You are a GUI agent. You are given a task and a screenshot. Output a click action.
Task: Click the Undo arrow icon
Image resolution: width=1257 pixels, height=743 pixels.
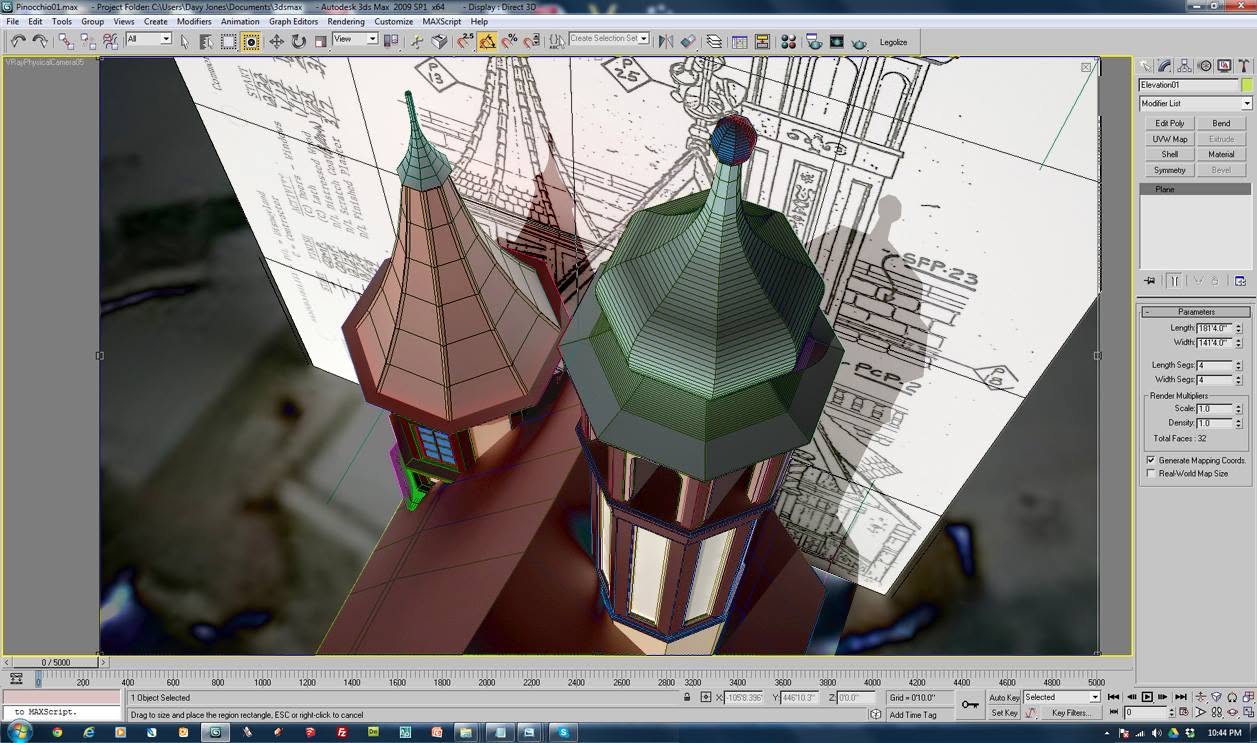[x=18, y=41]
